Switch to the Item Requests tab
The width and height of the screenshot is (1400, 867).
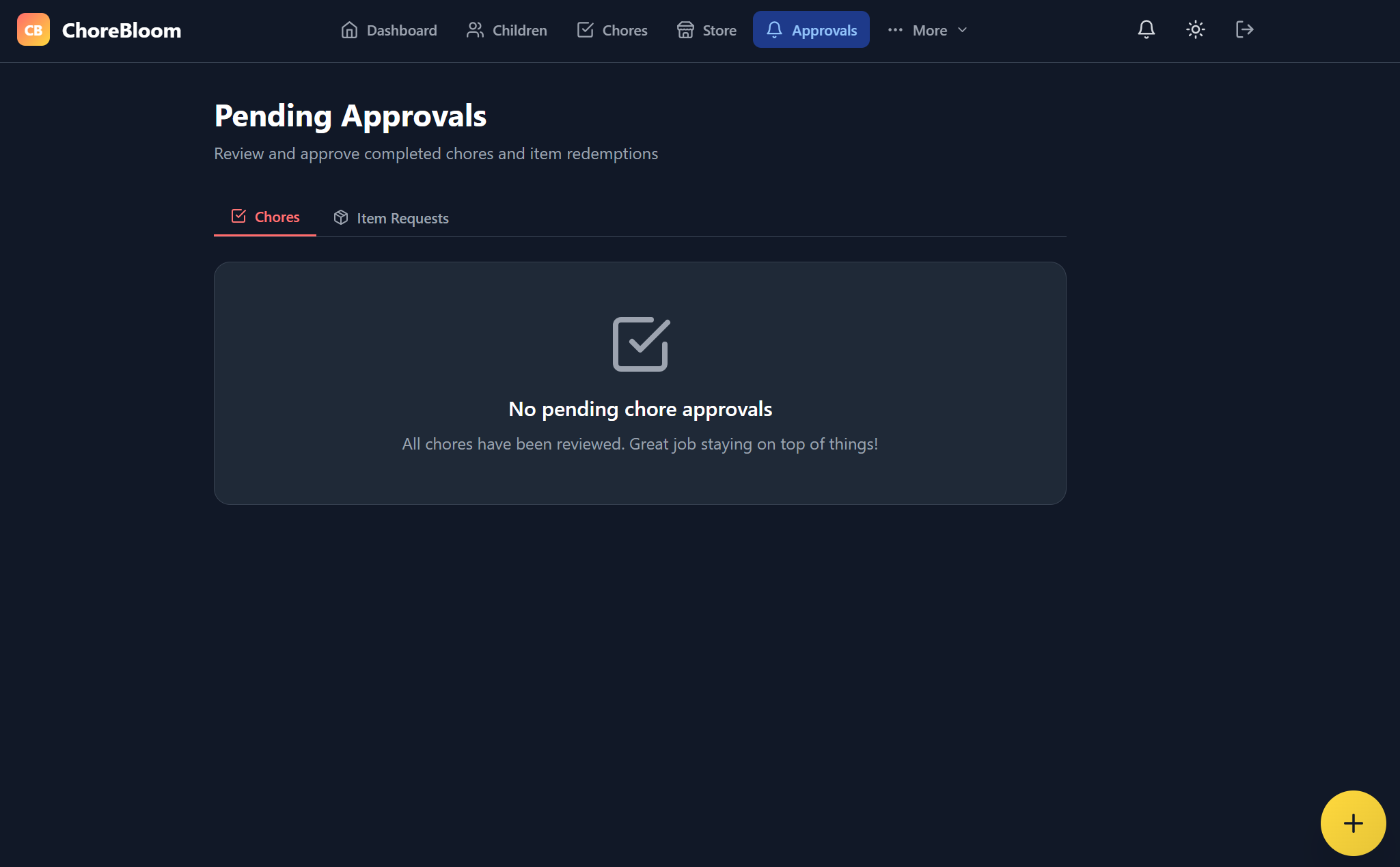click(391, 218)
